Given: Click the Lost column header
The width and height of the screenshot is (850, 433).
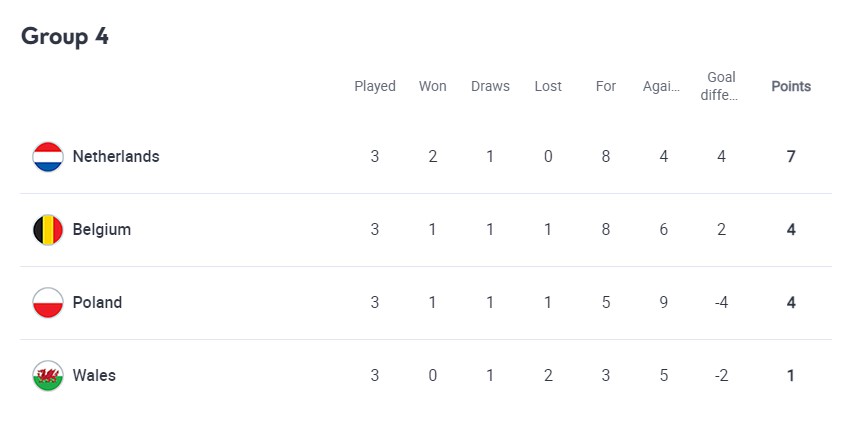Looking at the screenshot, I should 548,86.
